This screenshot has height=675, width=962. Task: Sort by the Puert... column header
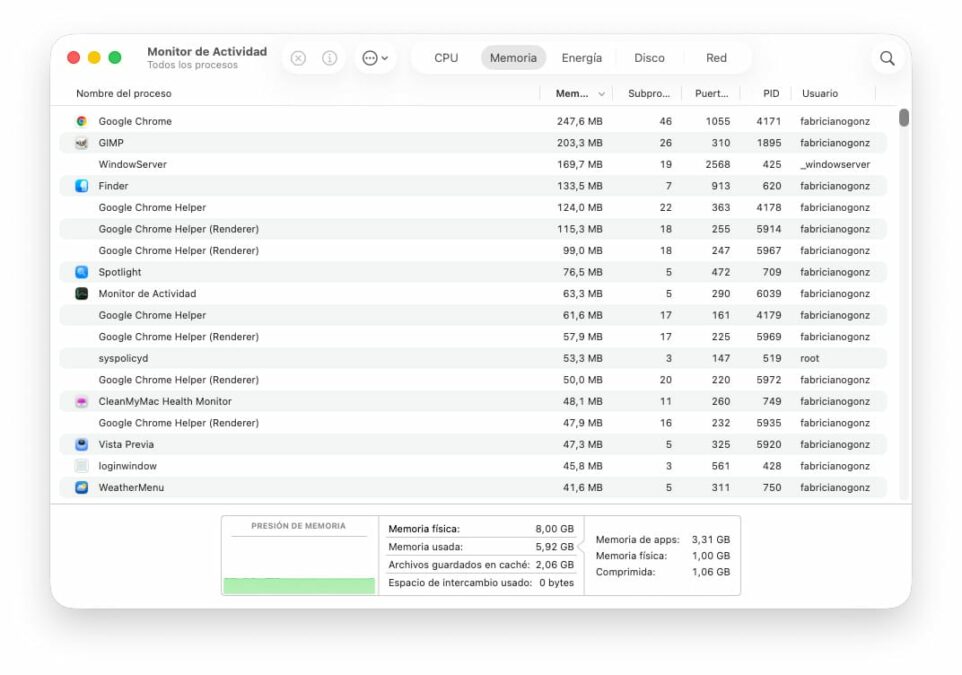(711, 93)
